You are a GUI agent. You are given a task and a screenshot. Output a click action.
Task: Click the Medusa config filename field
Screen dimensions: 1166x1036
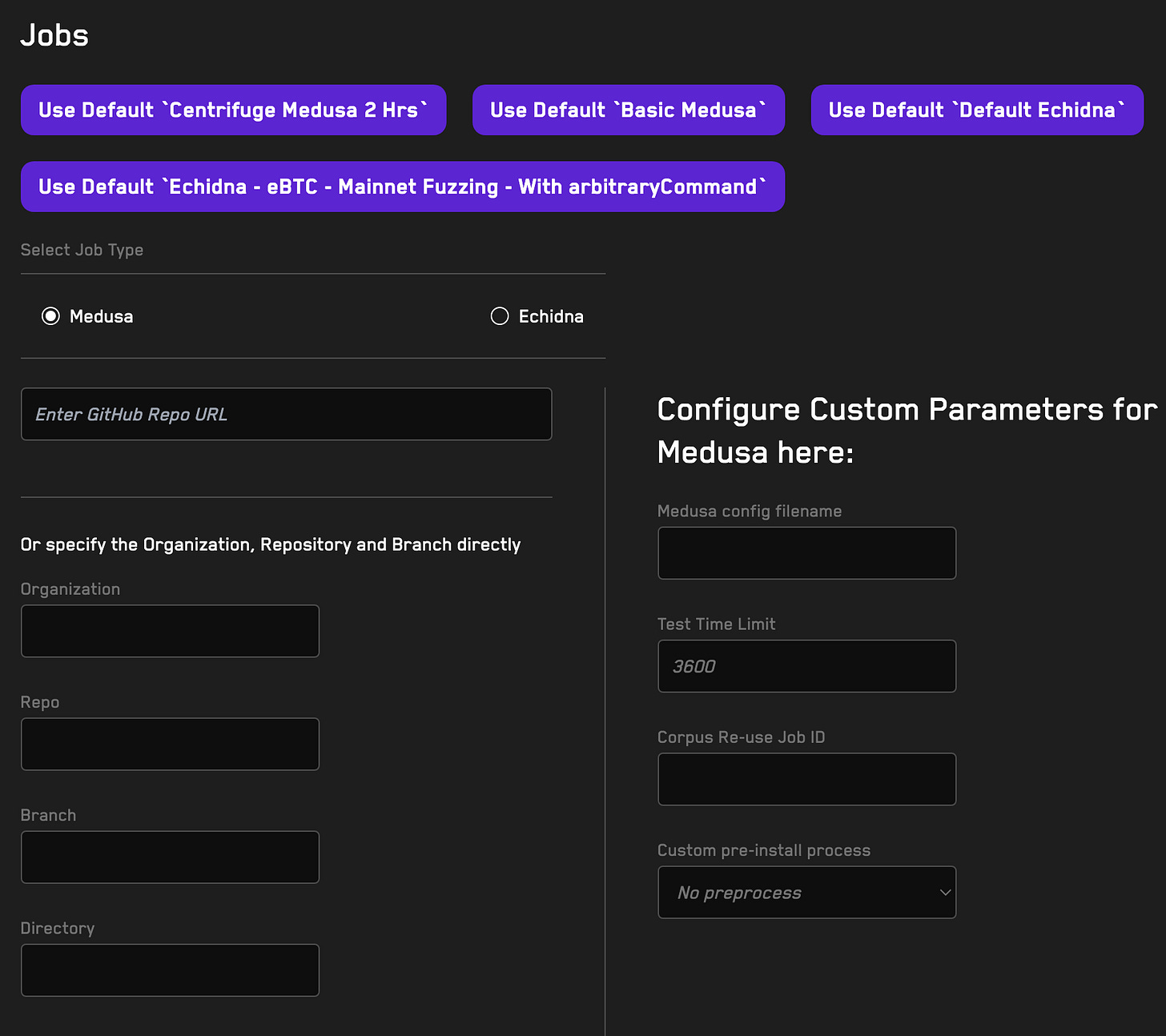point(807,552)
